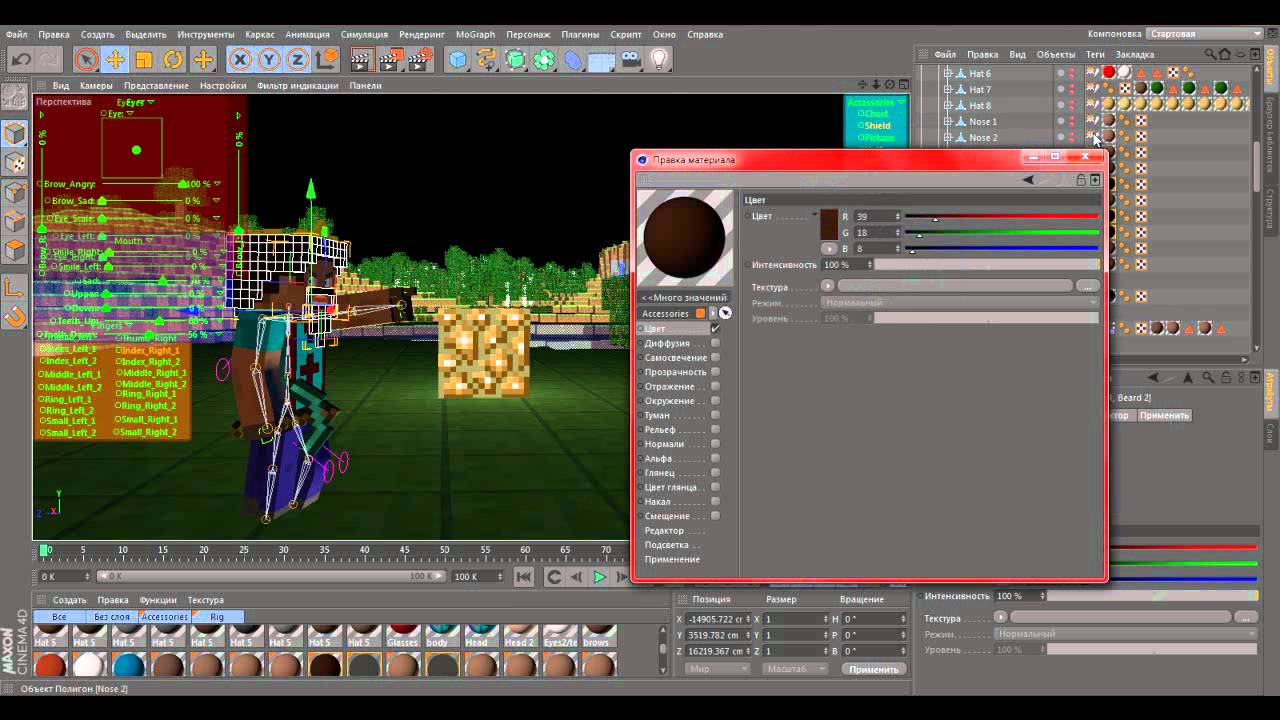The image size is (1280, 720).
Task: Open the Мир coordinate dropdown
Action: coord(717,669)
